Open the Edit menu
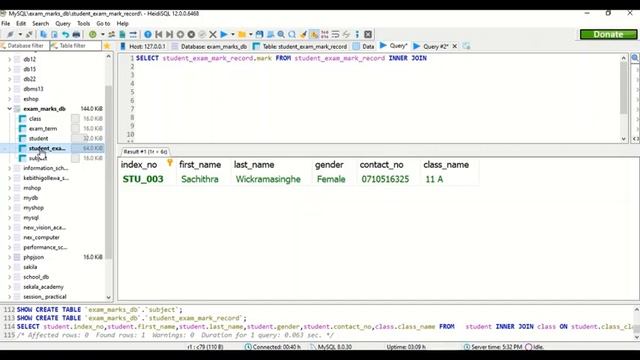 (21, 24)
